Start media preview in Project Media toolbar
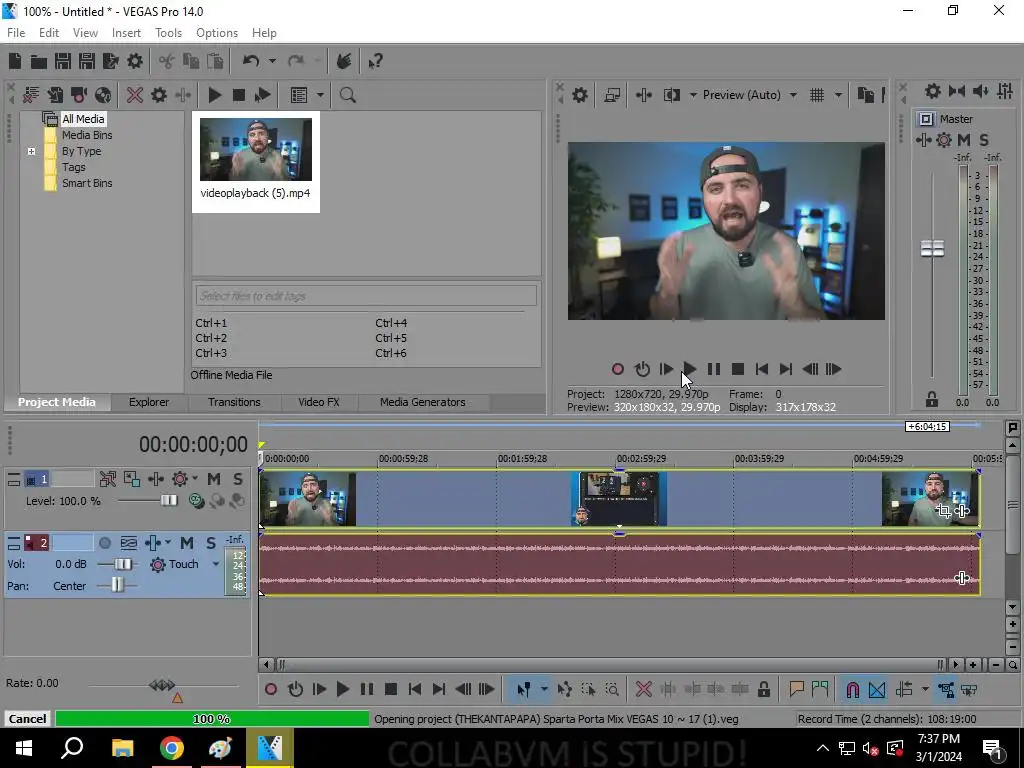This screenshot has height=768, width=1024. (x=214, y=95)
